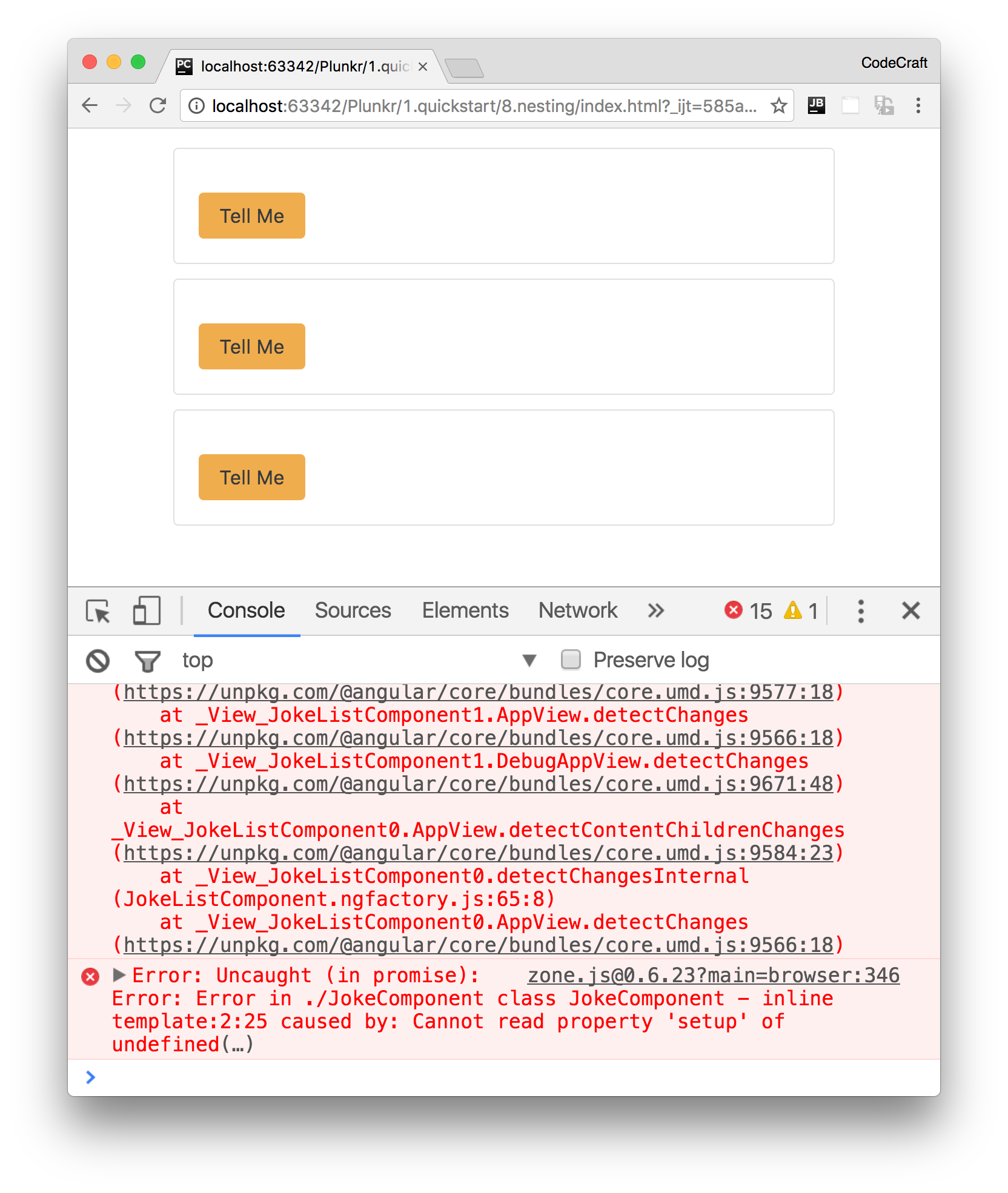The image size is (1008, 1193).
Task: Open Chrome's three-dot main menu
Action: point(918,105)
